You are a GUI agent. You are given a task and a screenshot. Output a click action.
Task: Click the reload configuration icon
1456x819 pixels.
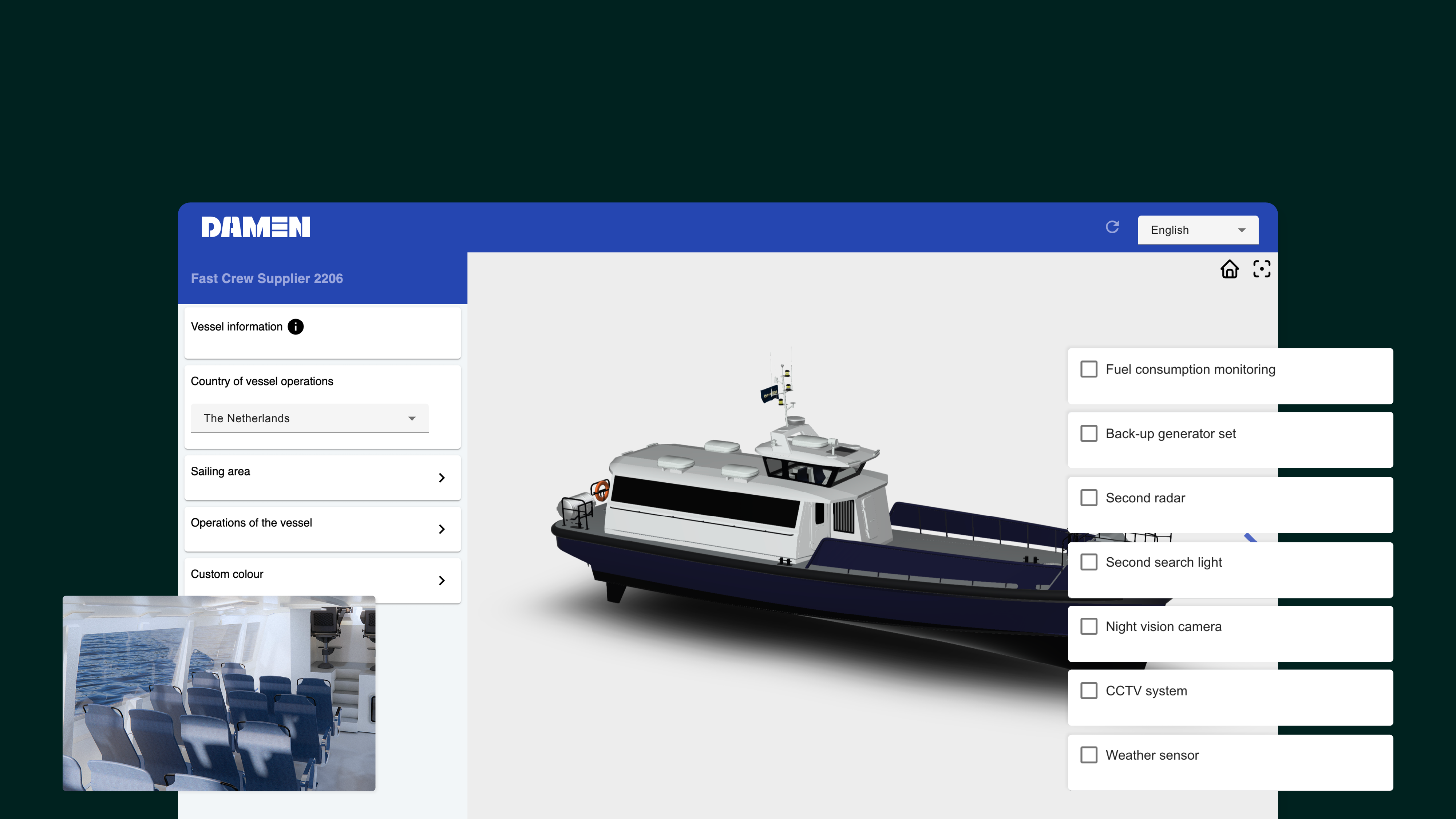(x=1112, y=227)
